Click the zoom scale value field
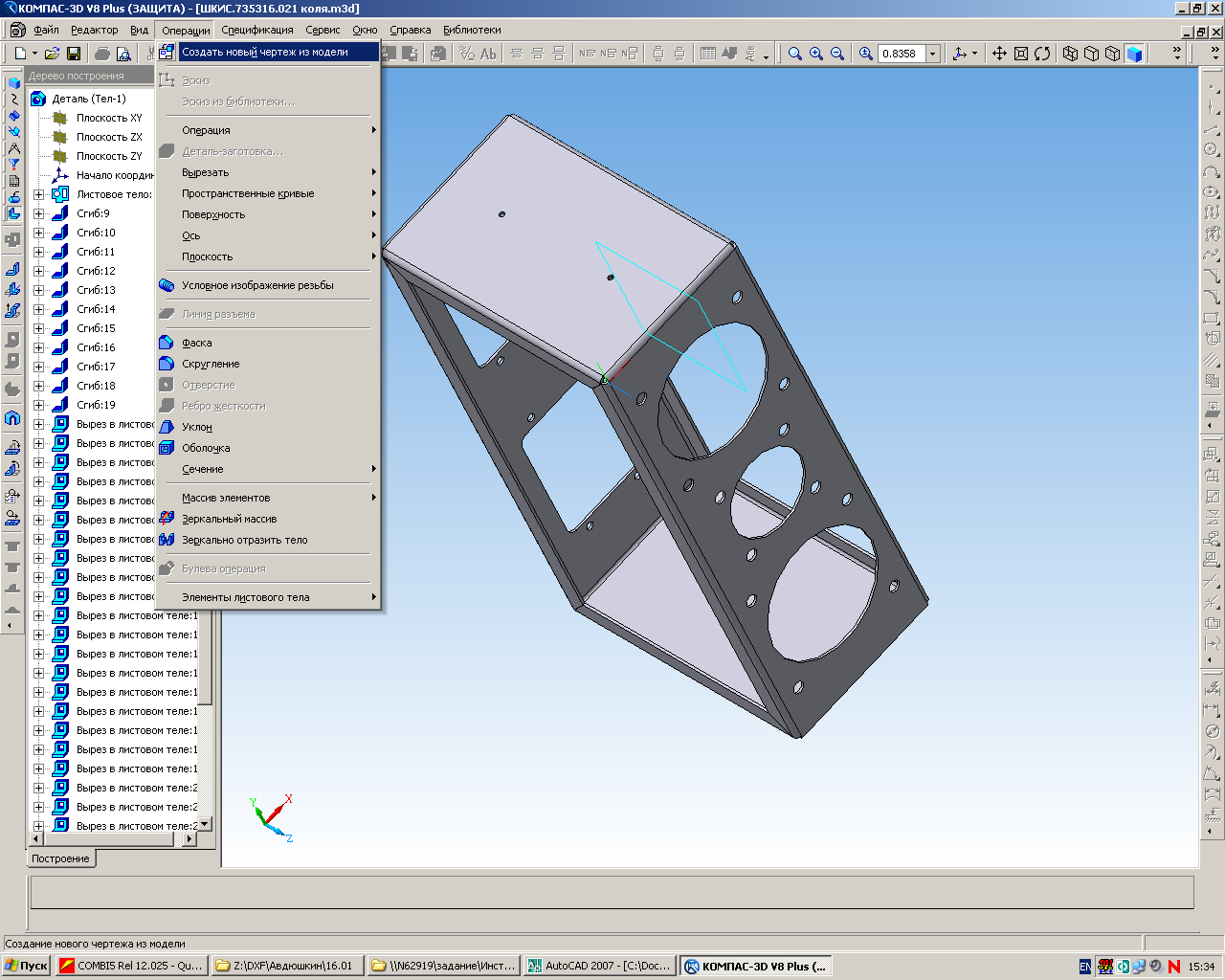Viewport: 1225px width, 980px height. point(900,54)
